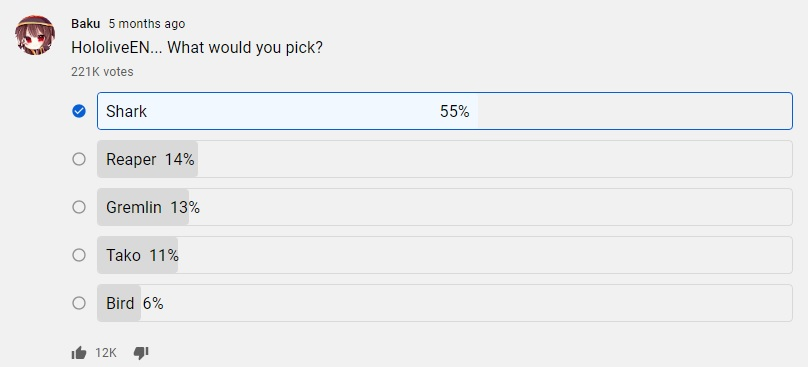The image size is (808, 367).
Task: Click the poll question 'What would you pick?'
Action: 245,48
